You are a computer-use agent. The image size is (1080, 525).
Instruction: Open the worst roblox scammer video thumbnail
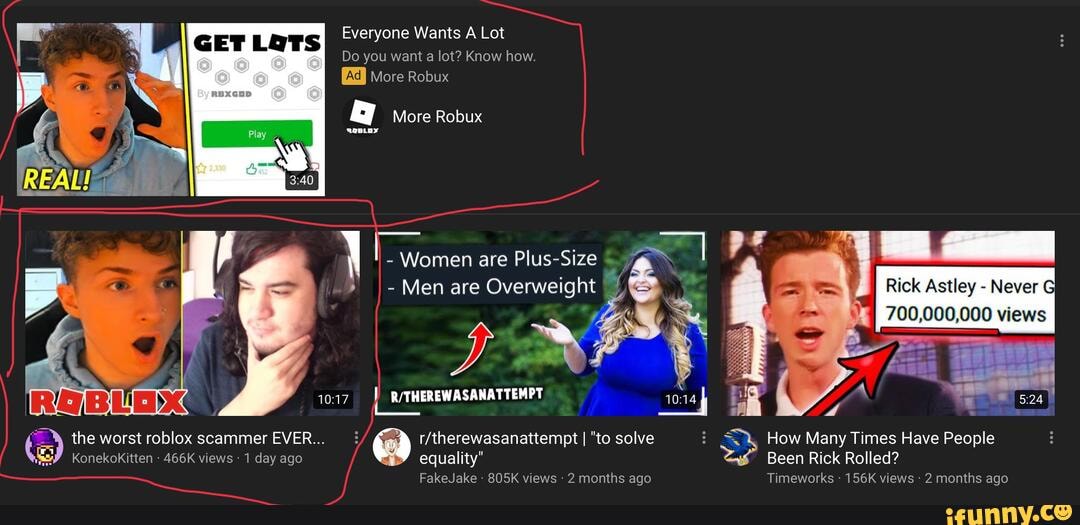[192, 323]
